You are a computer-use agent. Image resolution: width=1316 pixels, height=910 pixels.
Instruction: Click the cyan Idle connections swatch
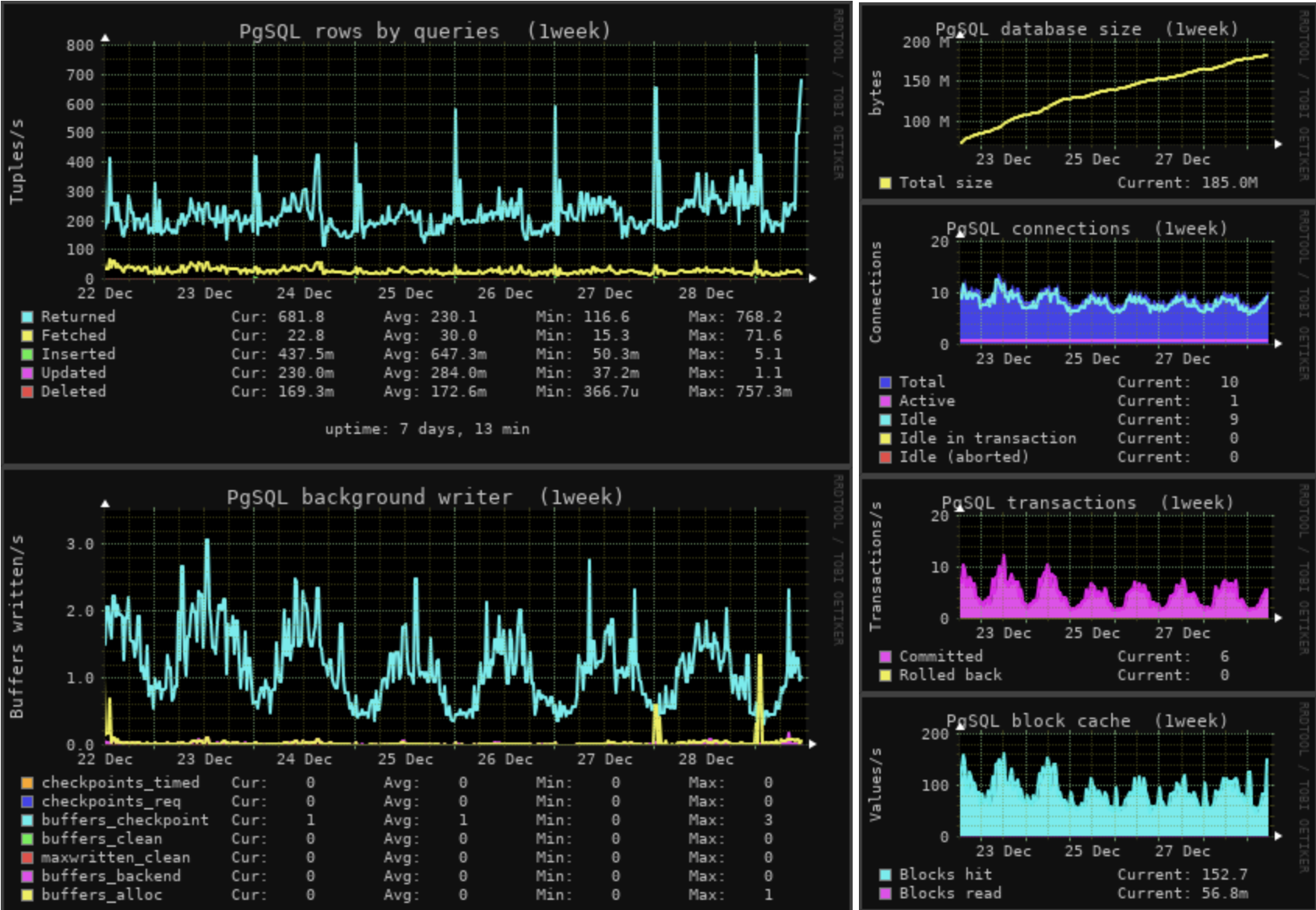[x=885, y=420]
